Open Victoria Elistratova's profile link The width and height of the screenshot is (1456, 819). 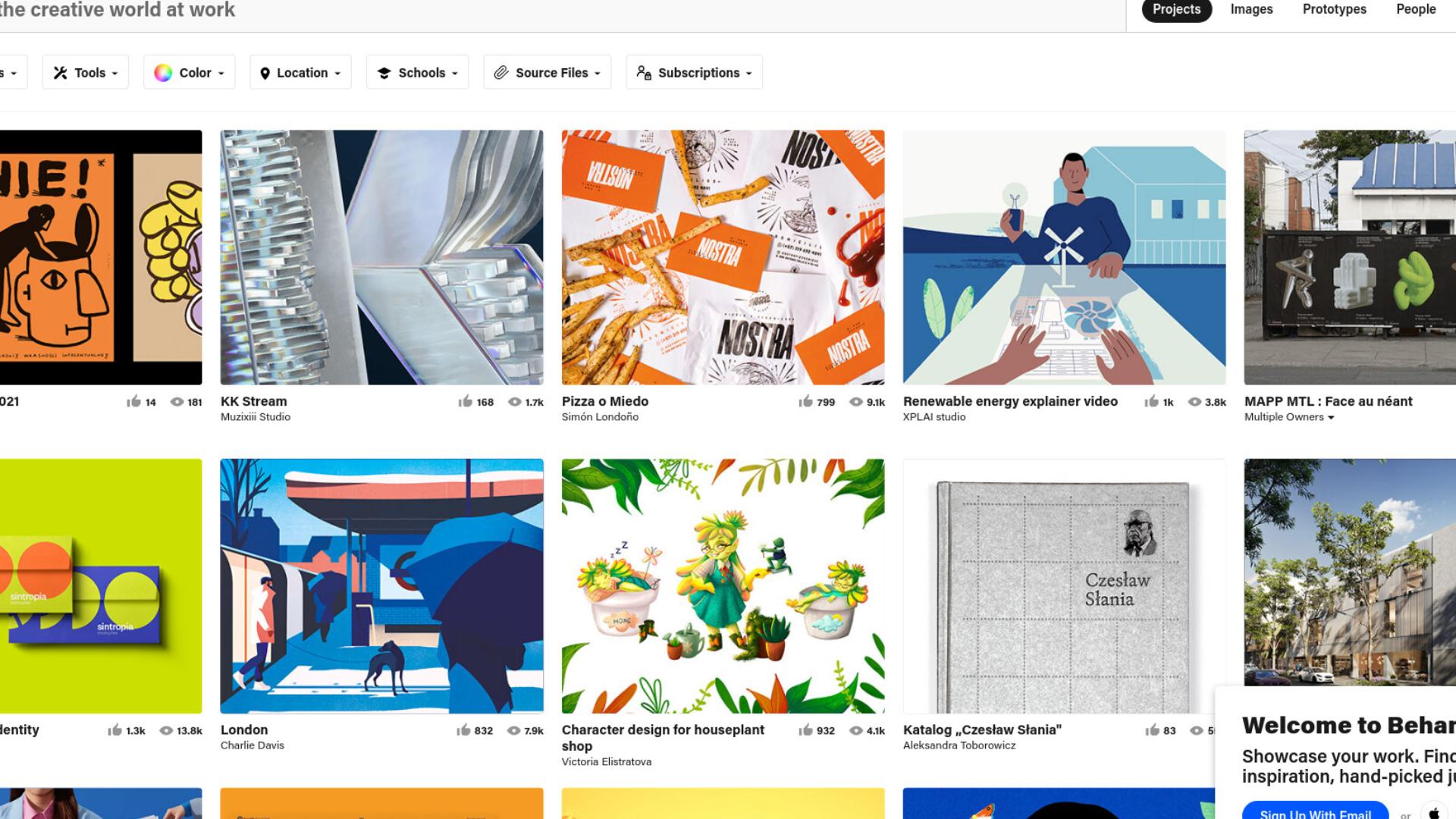click(607, 761)
